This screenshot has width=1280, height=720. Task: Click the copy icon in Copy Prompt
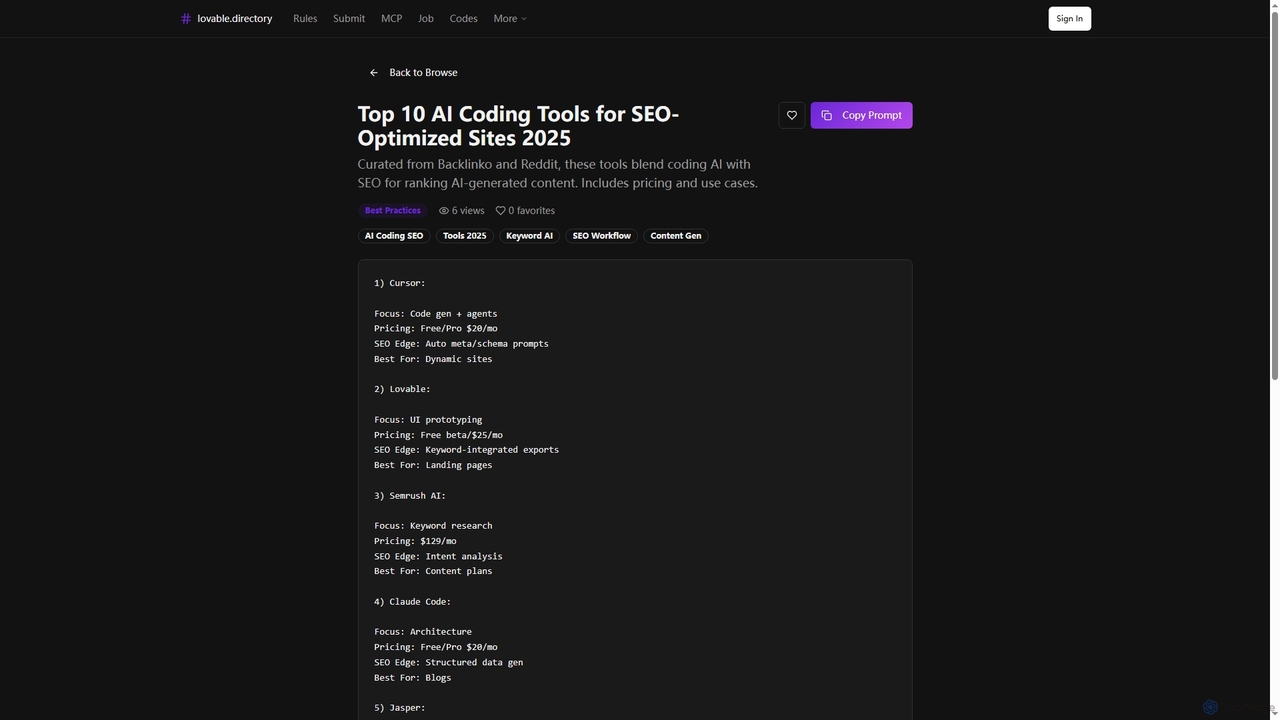pos(827,115)
